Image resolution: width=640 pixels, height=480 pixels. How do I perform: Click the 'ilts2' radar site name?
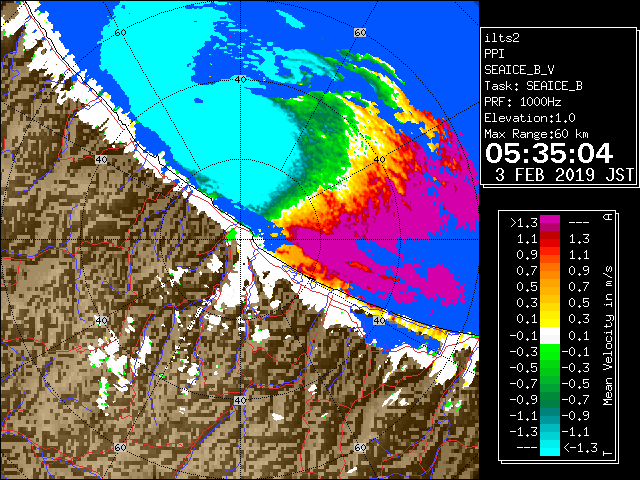tap(502, 38)
